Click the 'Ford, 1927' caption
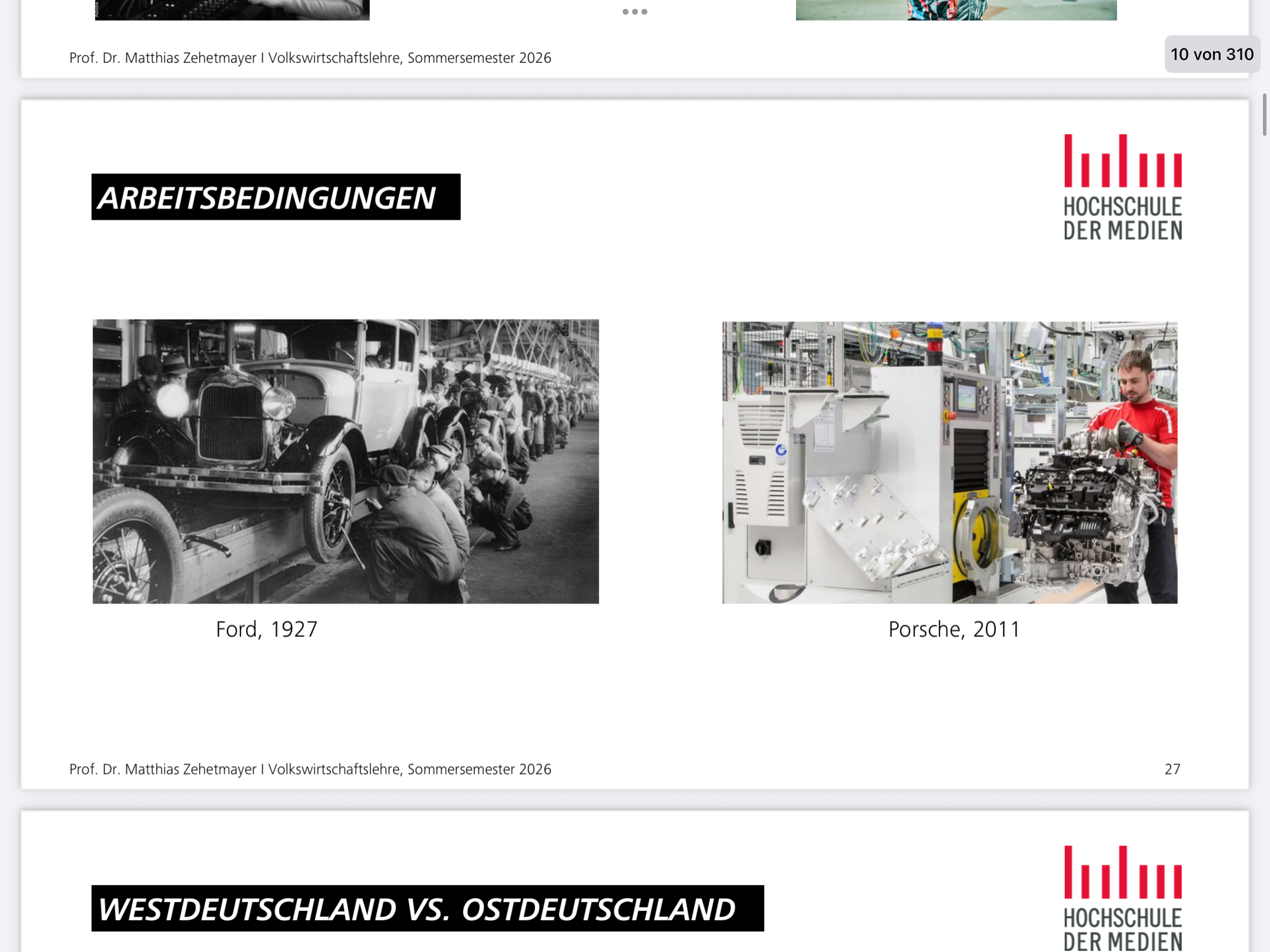 click(266, 629)
